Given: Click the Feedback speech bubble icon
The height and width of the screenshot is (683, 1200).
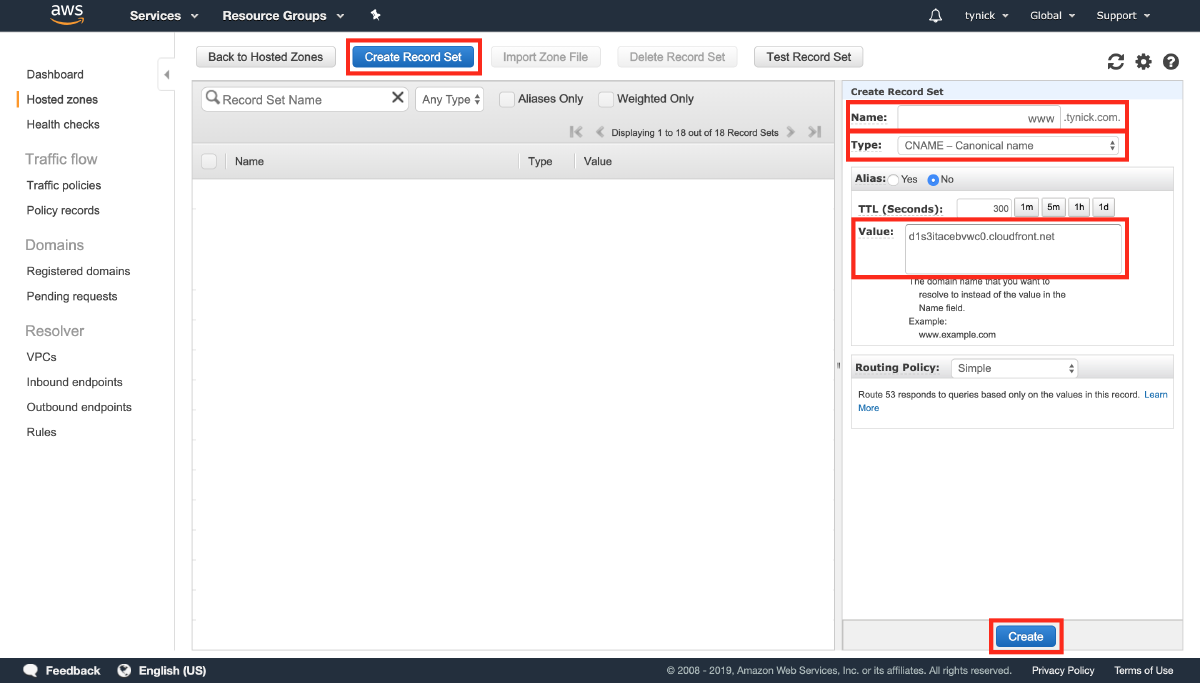Looking at the screenshot, I should (x=31, y=670).
